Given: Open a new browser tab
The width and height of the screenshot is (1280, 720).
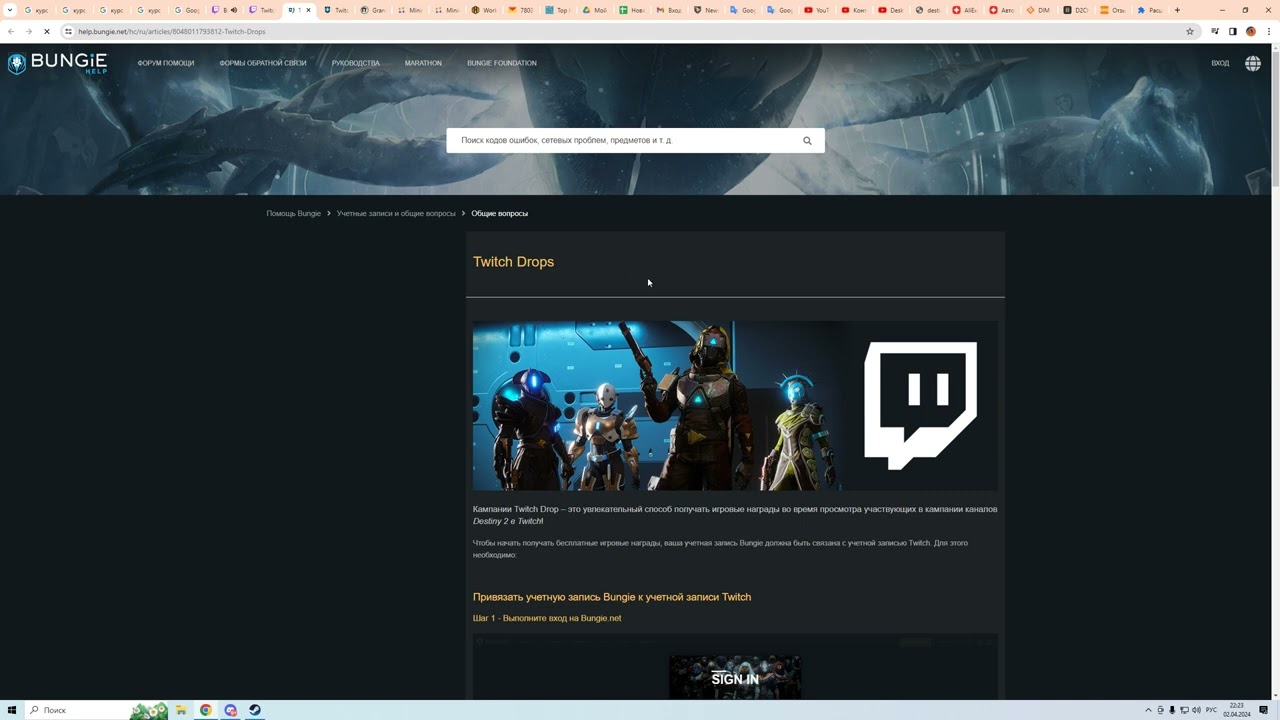Looking at the screenshot, I should tap(1177, 10).
